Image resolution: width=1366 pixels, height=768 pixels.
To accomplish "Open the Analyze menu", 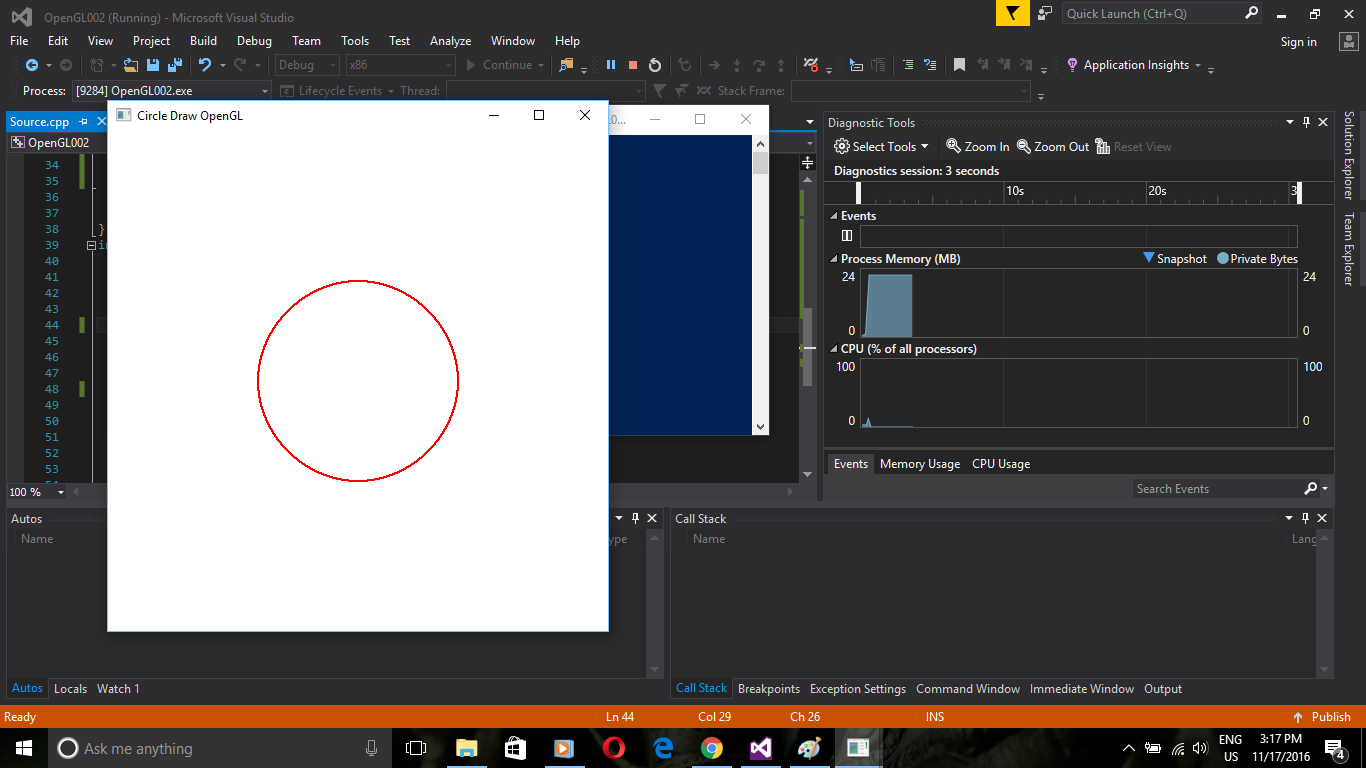I will (x=450, y=41).
